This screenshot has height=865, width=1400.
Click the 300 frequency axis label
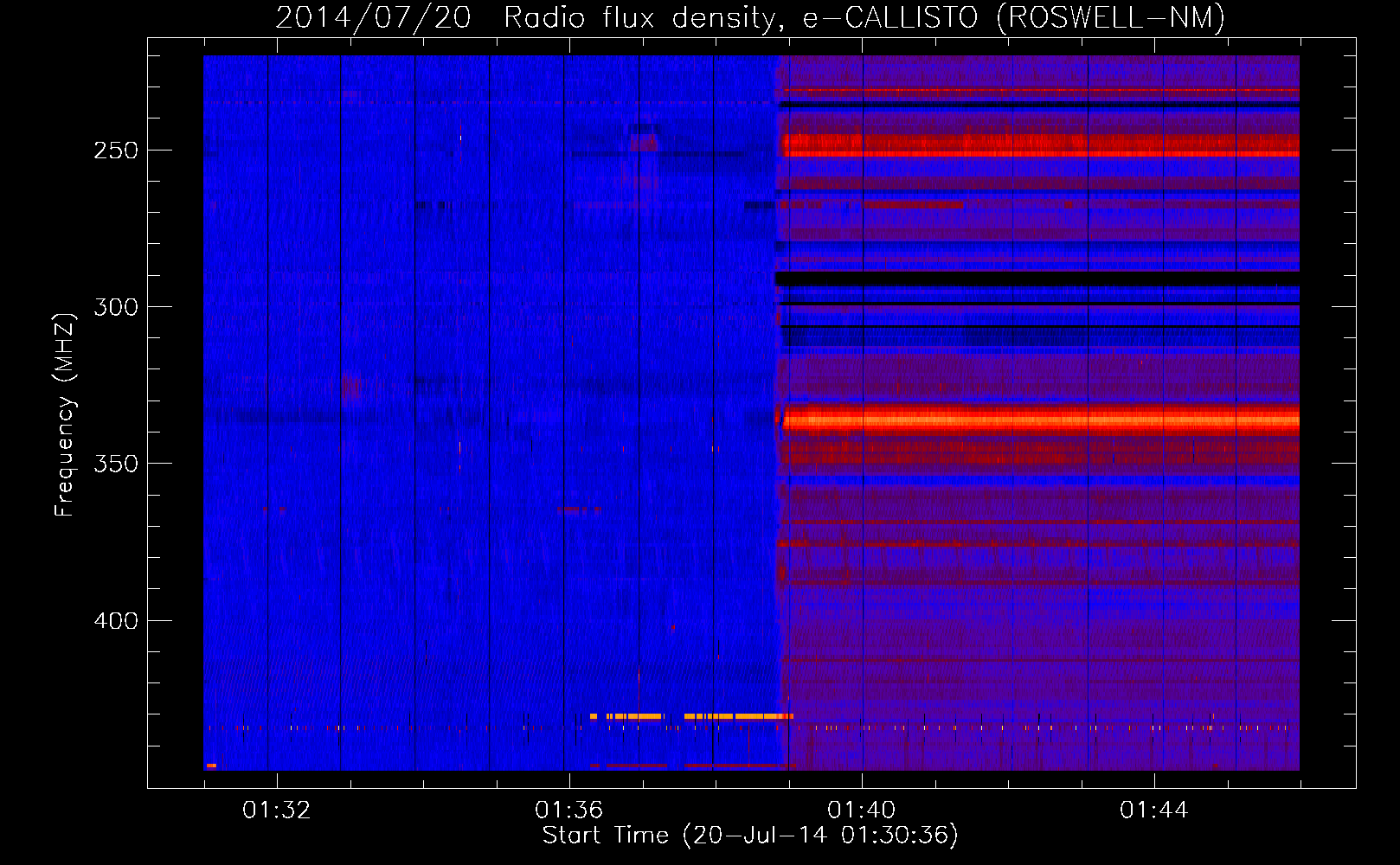116,307
